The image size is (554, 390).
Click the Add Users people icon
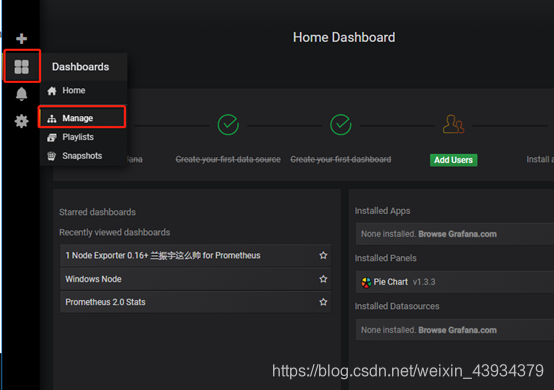point(453,124)
